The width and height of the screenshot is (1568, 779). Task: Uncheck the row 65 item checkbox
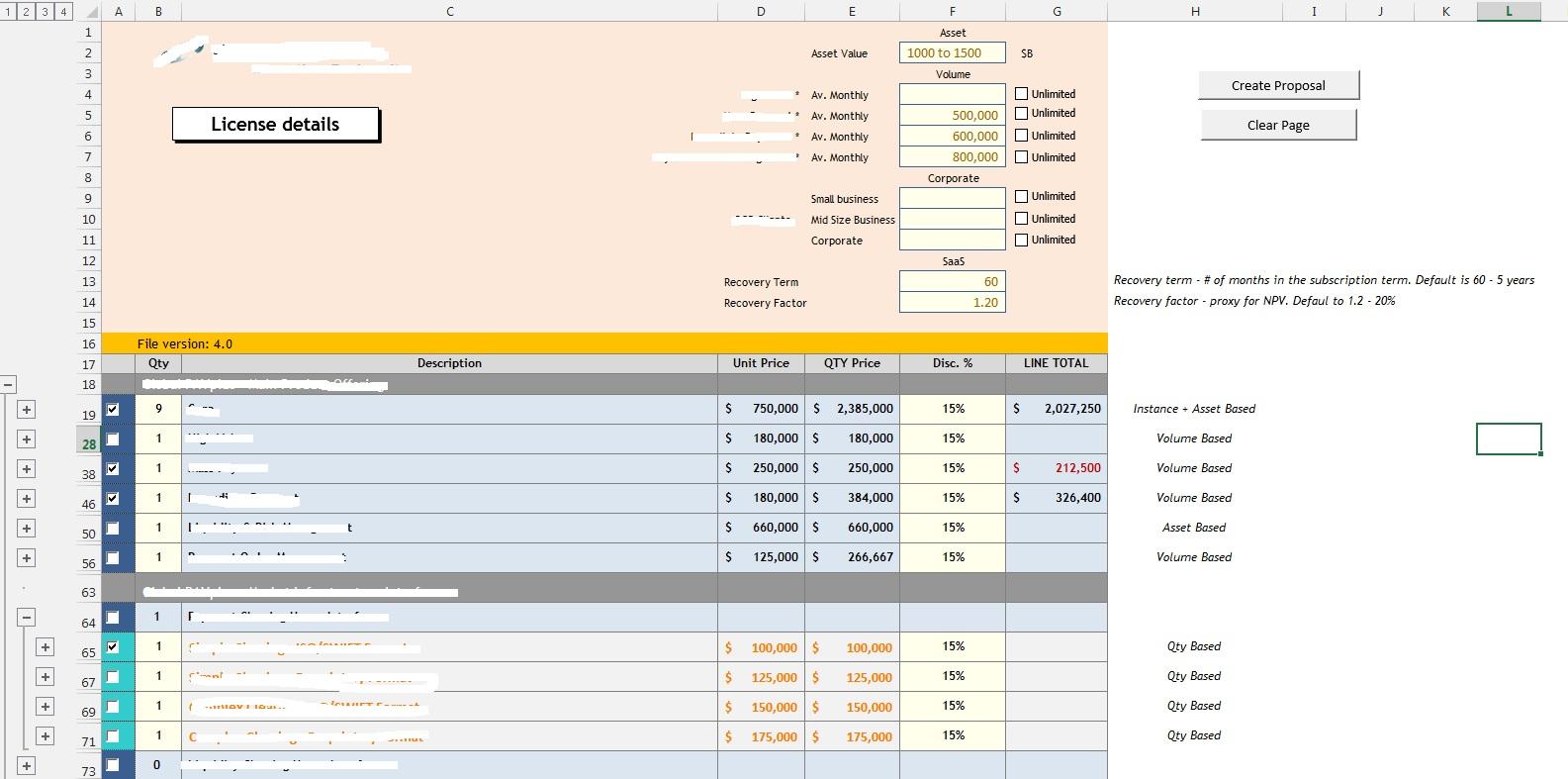point(113,647)
